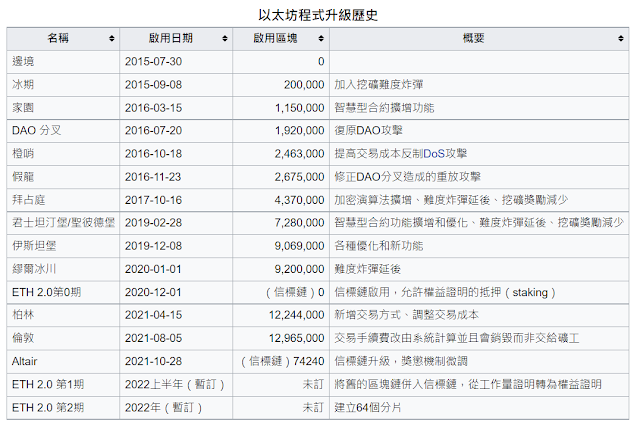
Task: Click the 概要 column header text
Action: (x=473, y=38)
